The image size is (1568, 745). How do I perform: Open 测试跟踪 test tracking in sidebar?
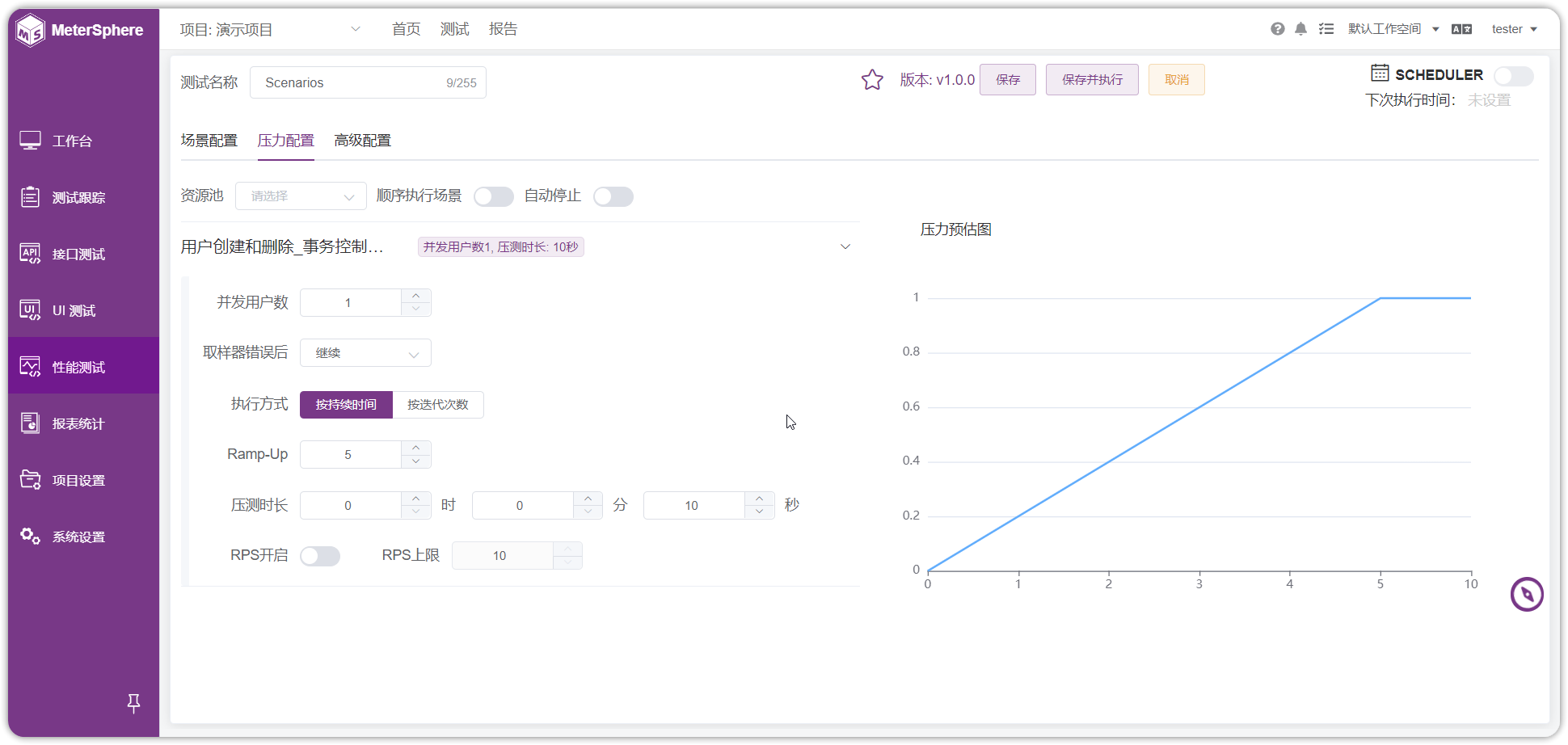point(84,197)
